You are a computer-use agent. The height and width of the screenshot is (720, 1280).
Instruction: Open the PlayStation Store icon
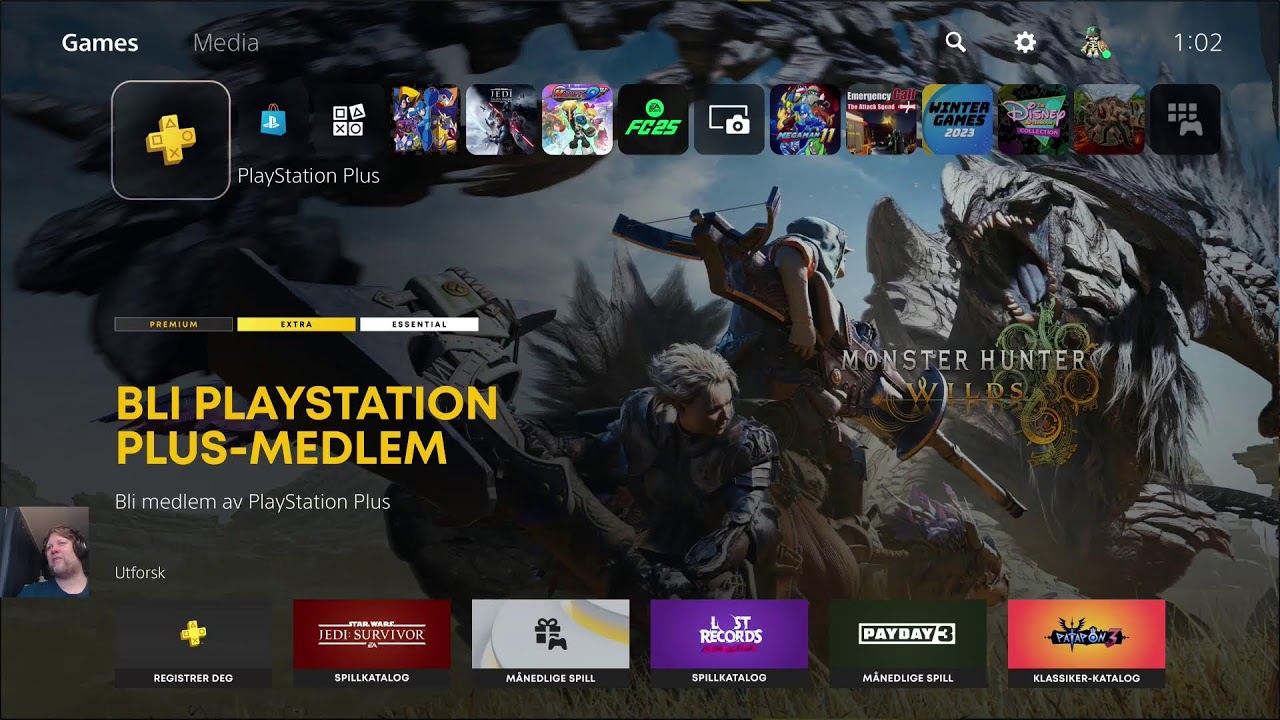273,120
